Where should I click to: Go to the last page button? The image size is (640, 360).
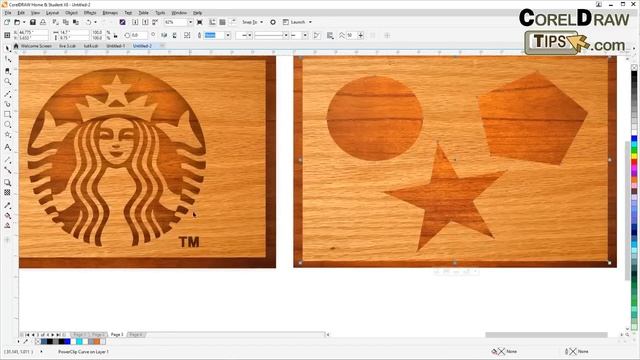click(x=58, y=335)
